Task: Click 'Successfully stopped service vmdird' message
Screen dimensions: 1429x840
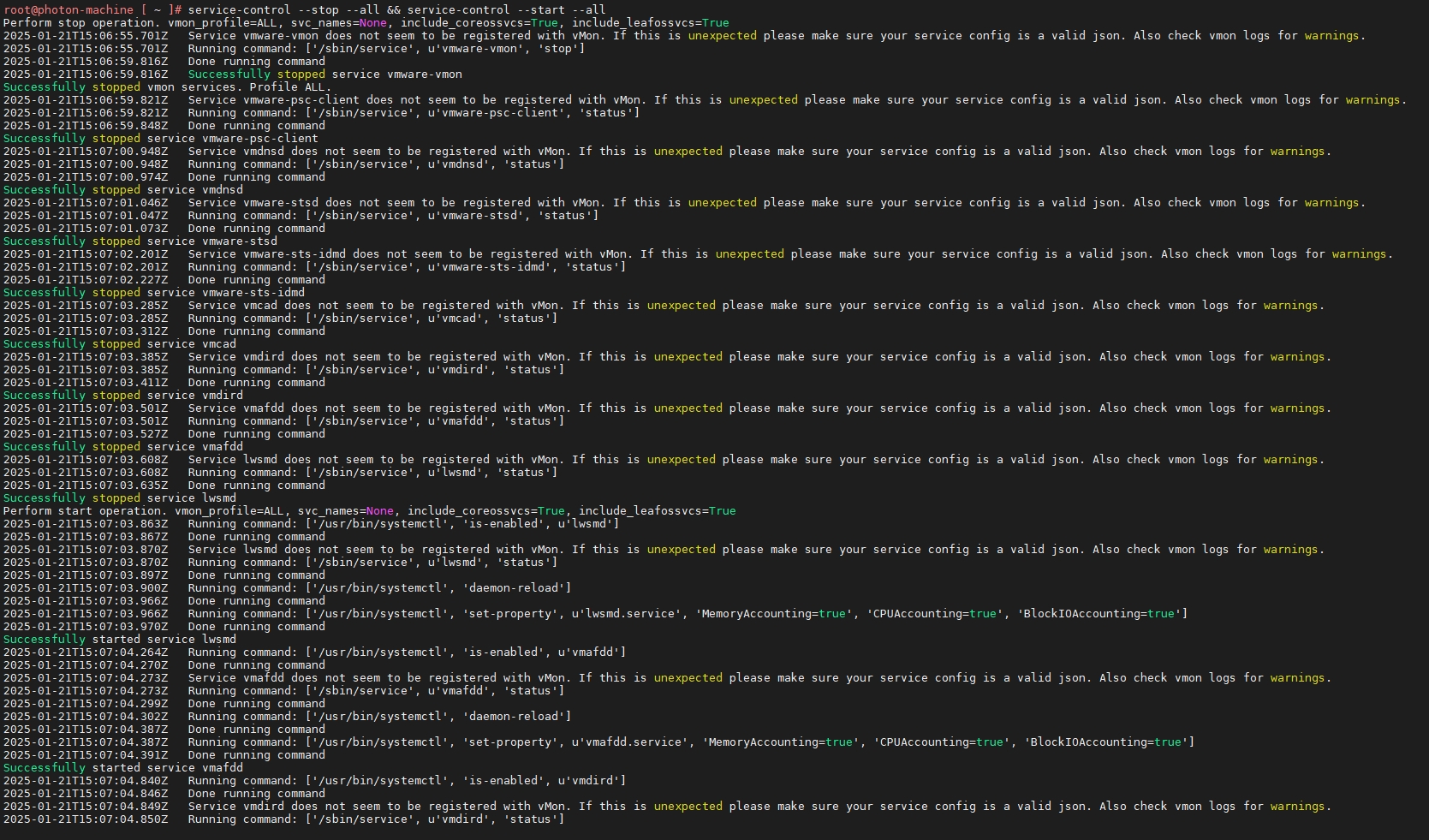Action: [122, 396]
